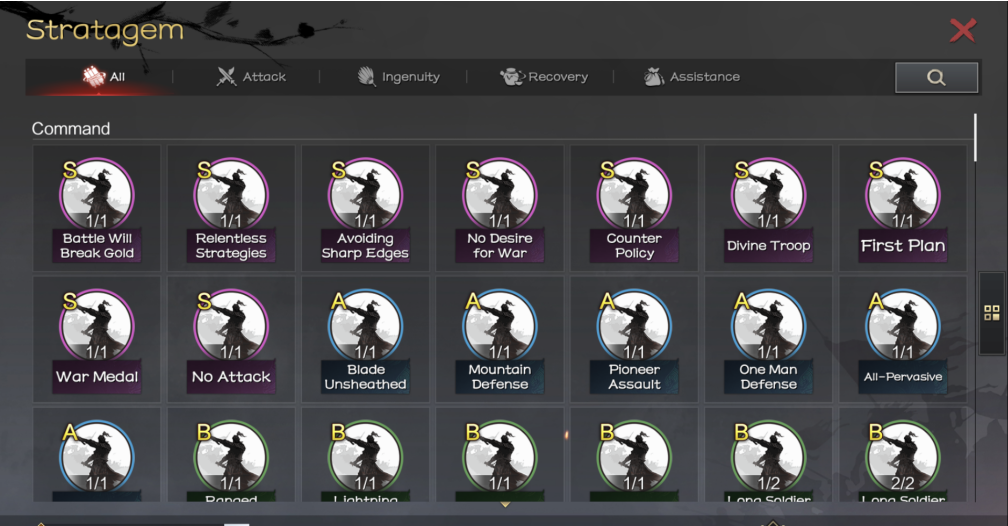Image resolution: width=1008 pixels, height=526 pixels.
Task: Open the Mountain Defense stratagem
Action: pos(500,338)
